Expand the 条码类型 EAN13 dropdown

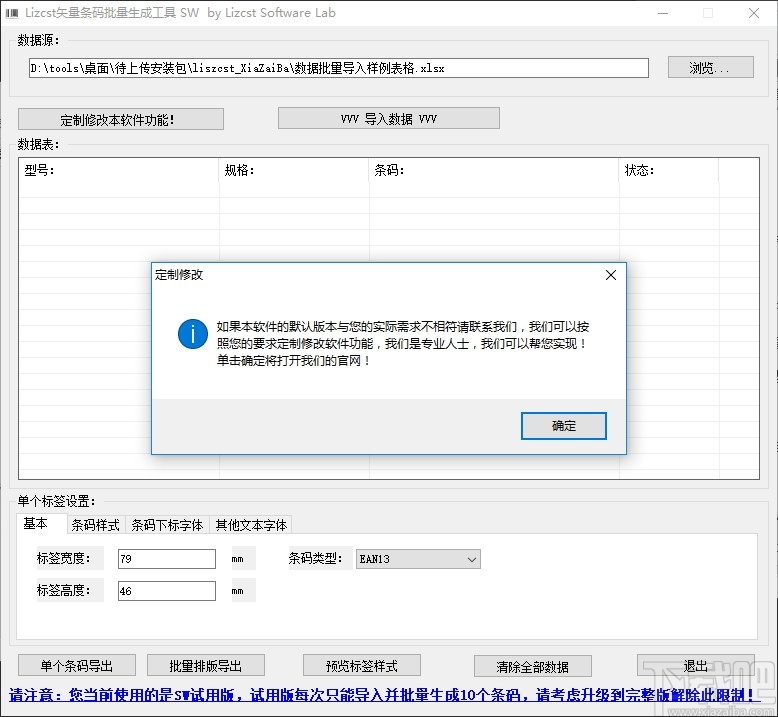tap(418, 559)
